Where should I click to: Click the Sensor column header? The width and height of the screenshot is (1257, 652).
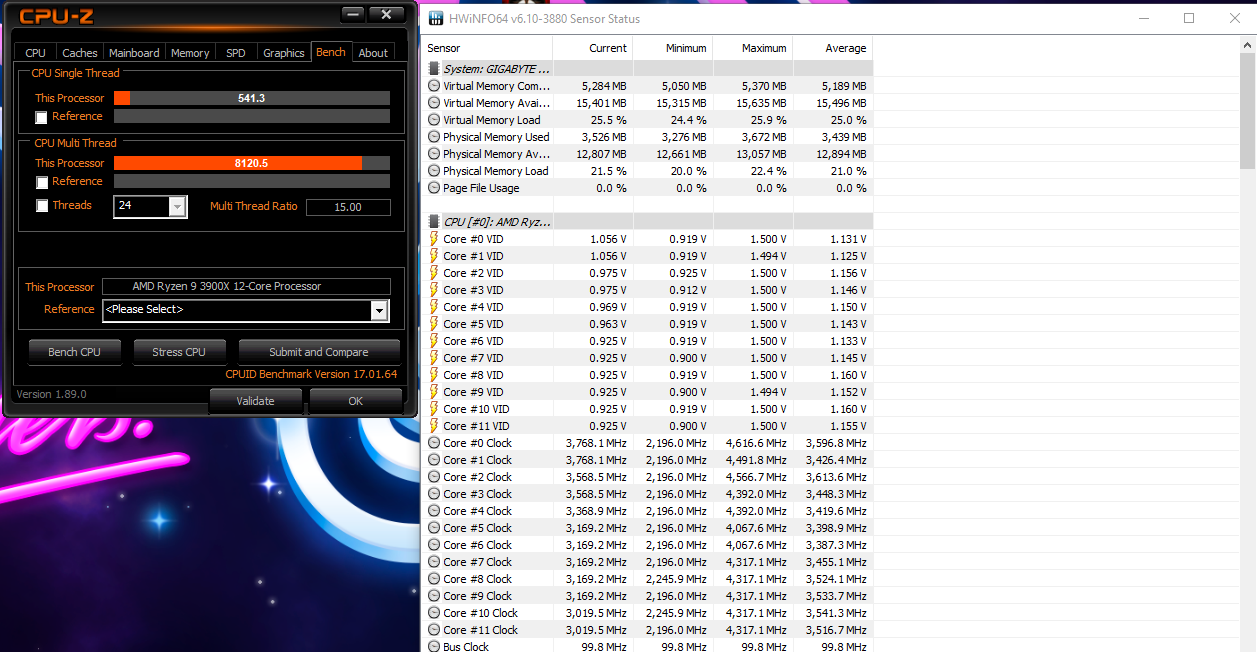click(x=487, y=48)
